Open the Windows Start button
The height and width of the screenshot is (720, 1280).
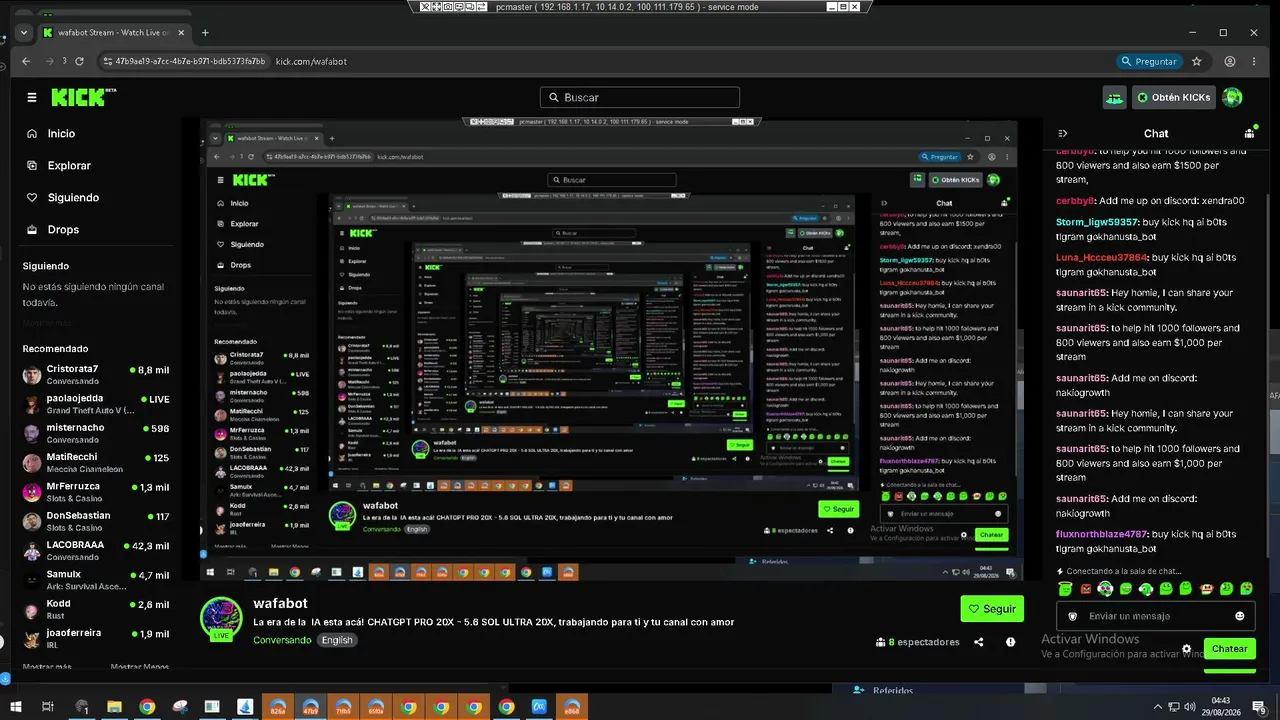15,707
